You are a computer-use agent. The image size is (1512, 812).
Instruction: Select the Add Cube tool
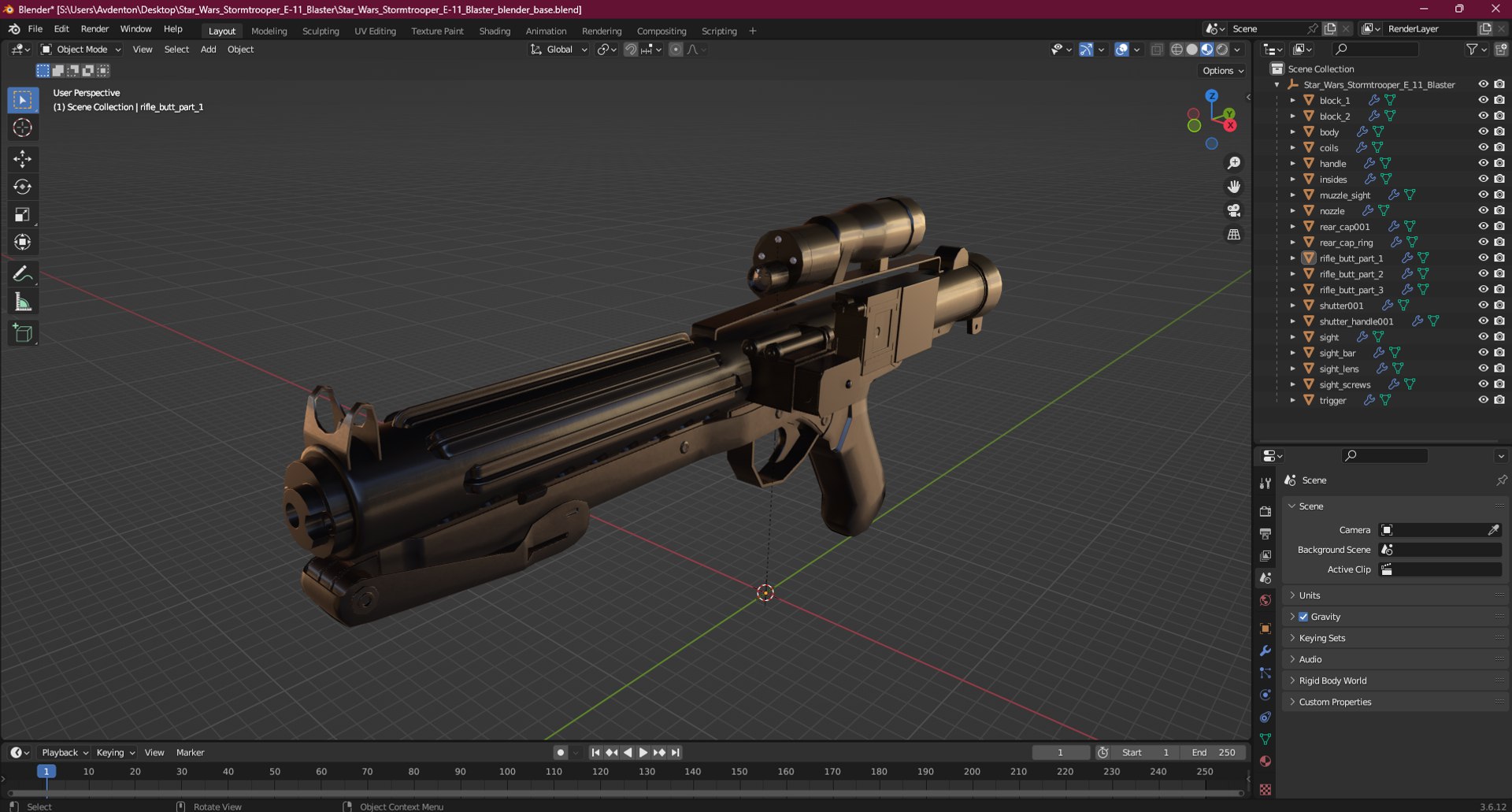23,333
